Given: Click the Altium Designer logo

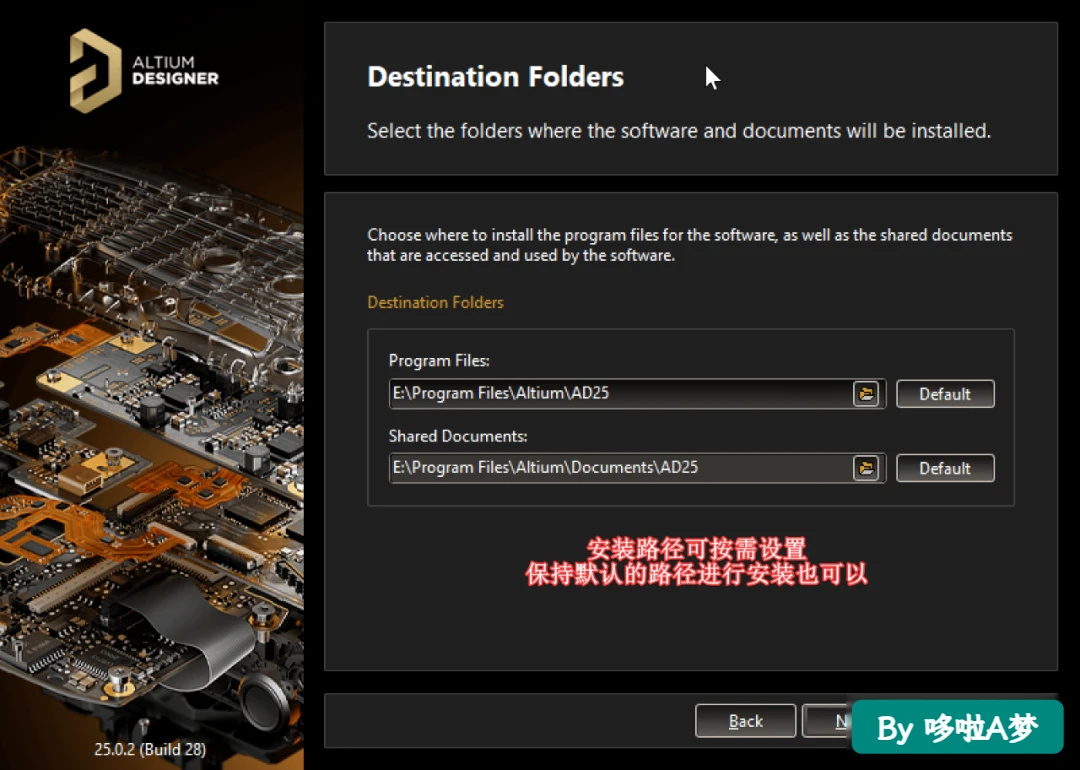Looking at the screenshot, I should [x=144, y=70].
